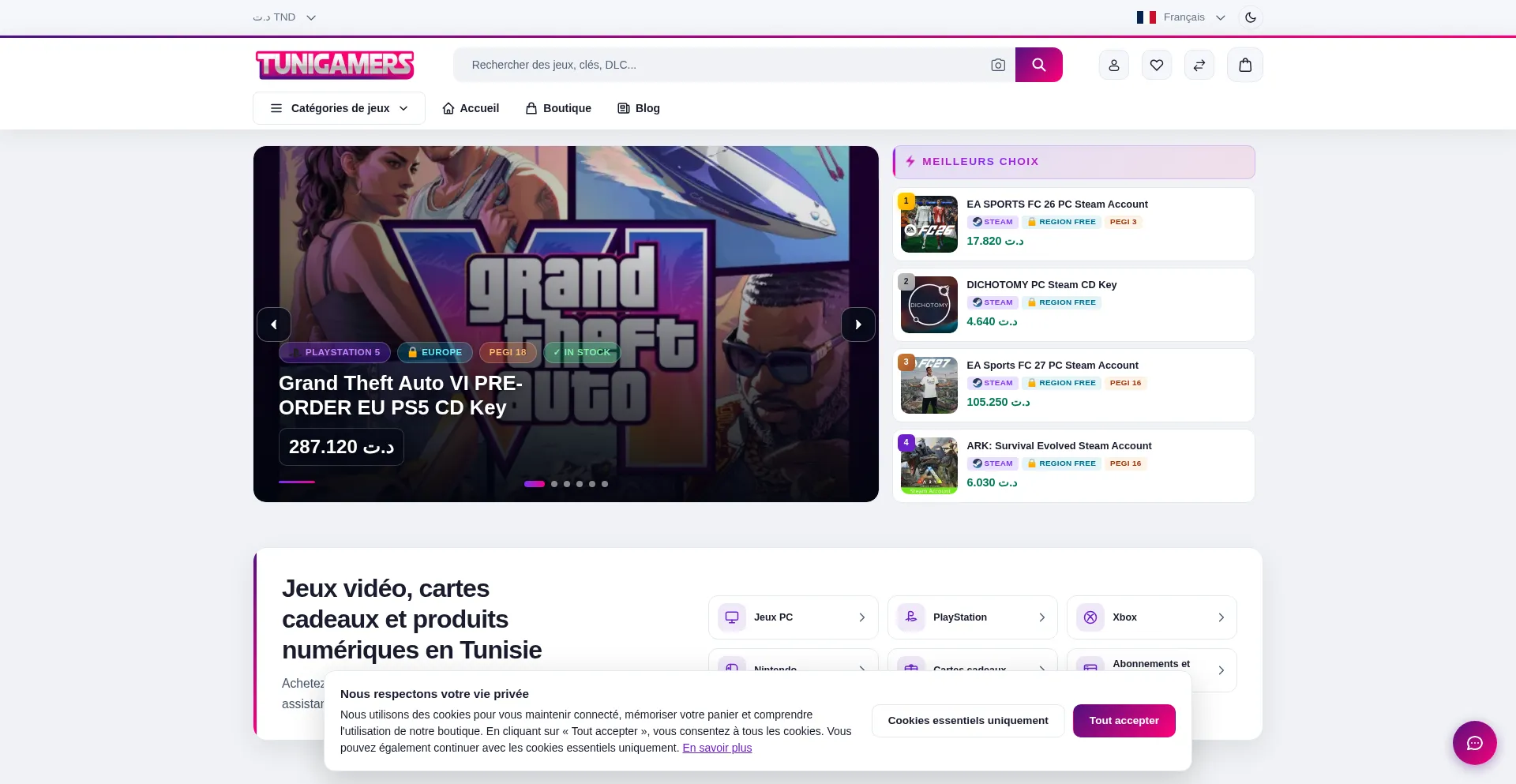The width and height of the screenshot is (1516, 784).
Task: Focus the game search input field
Action: tap(722, 65)
